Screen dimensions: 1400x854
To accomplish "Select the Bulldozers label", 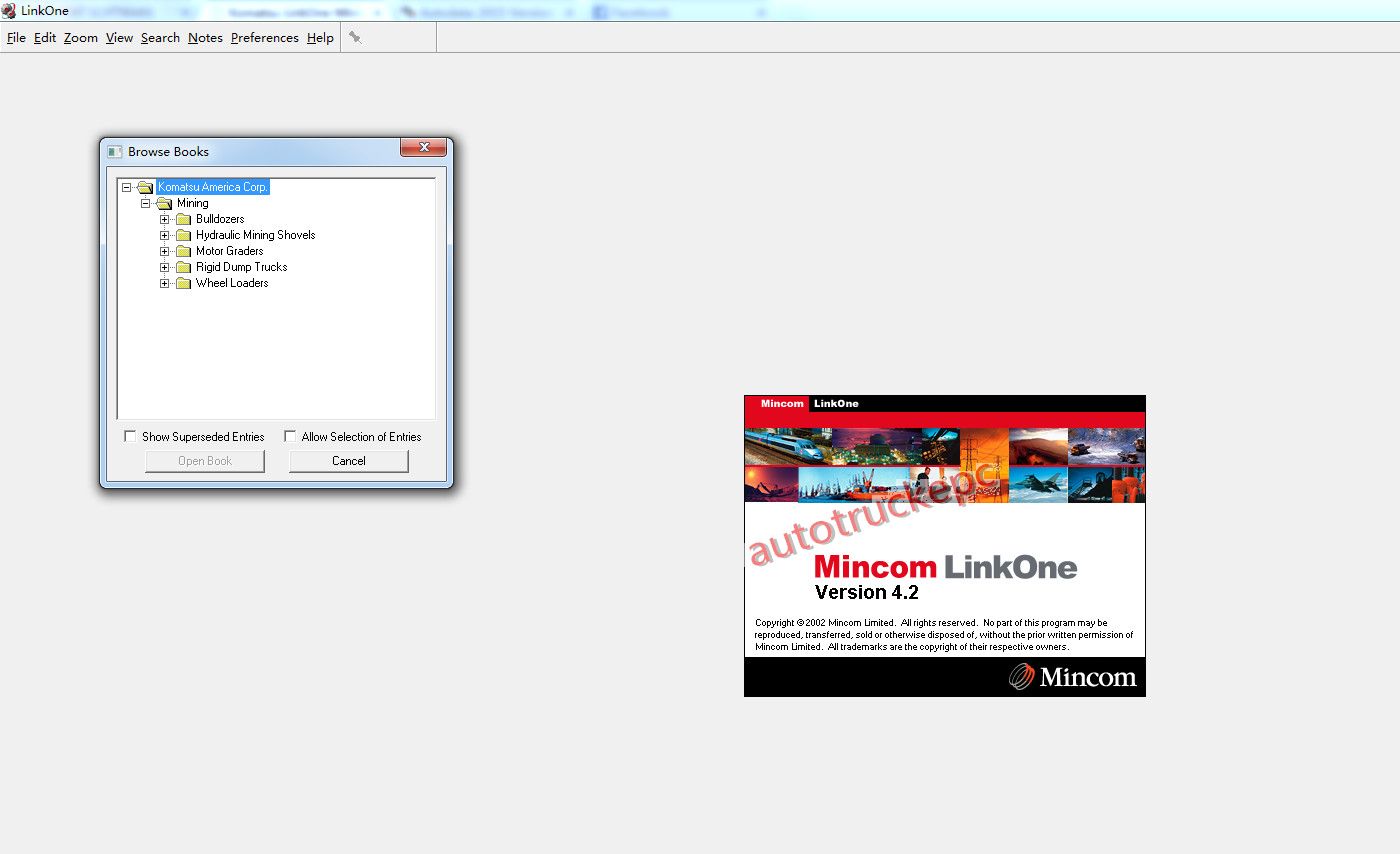I will [x=220, y=219].
